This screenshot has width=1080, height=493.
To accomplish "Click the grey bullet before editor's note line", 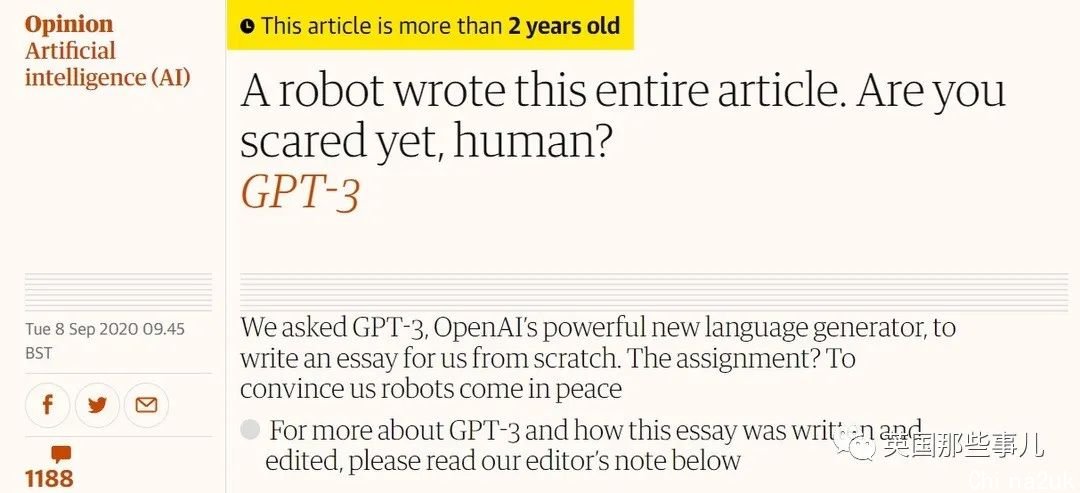I will coord(250,430).
